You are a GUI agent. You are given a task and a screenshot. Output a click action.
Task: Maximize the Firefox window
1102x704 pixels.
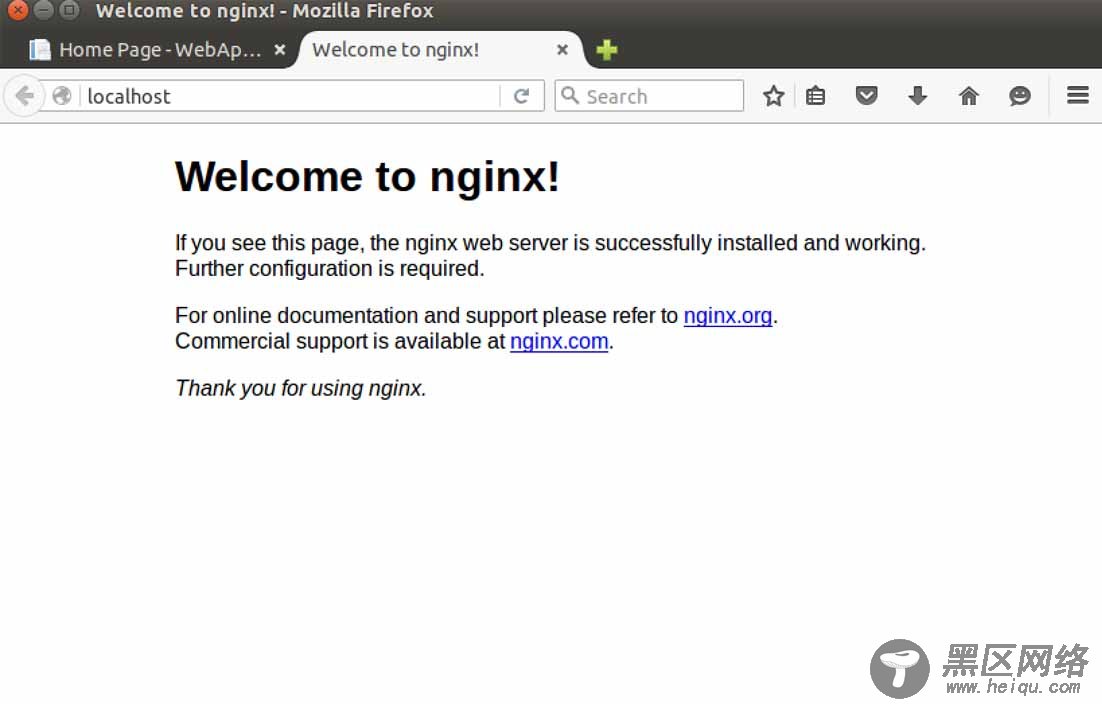[x=69, y=10]
